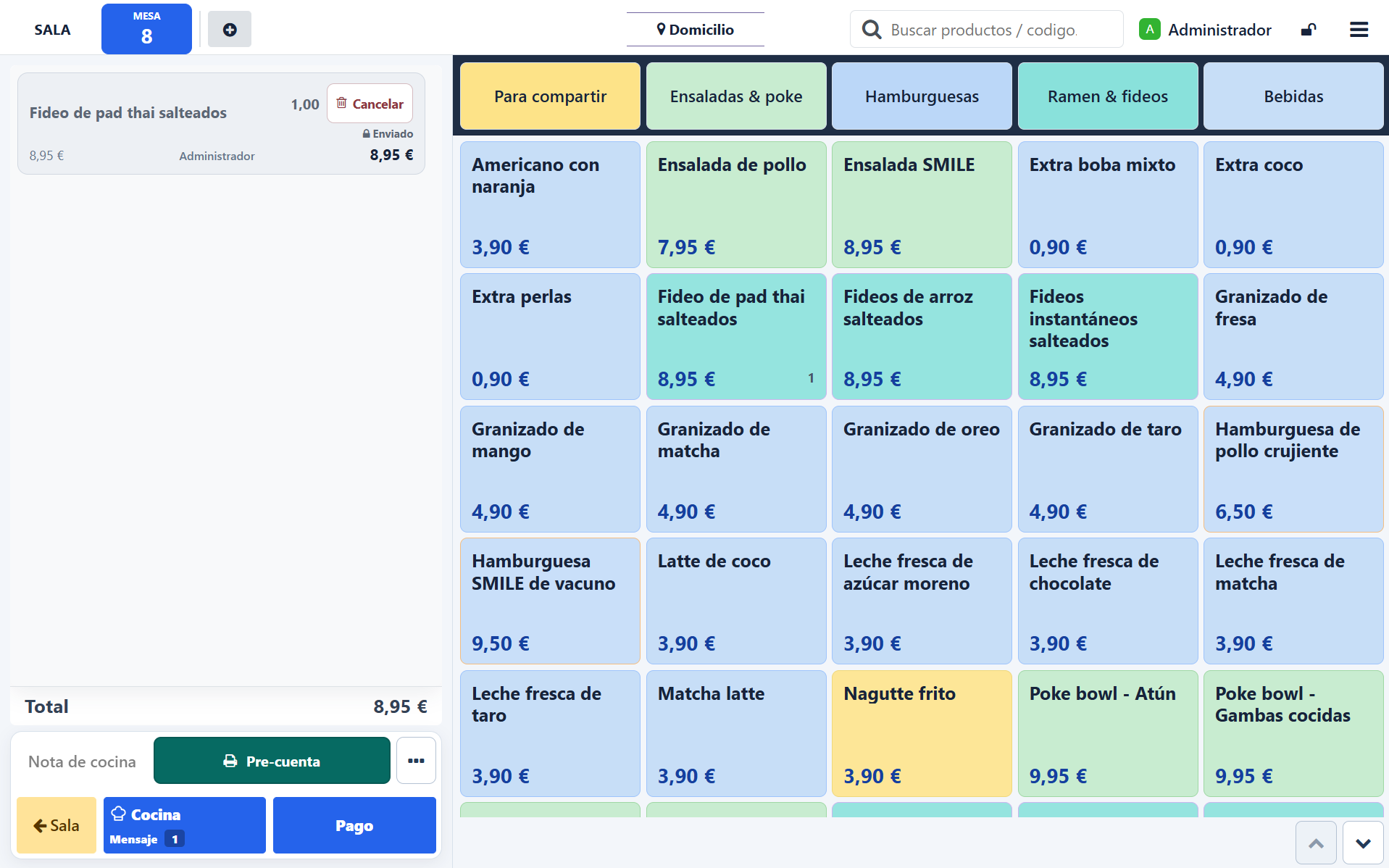Add Nagutte frito product

(922, 734)
